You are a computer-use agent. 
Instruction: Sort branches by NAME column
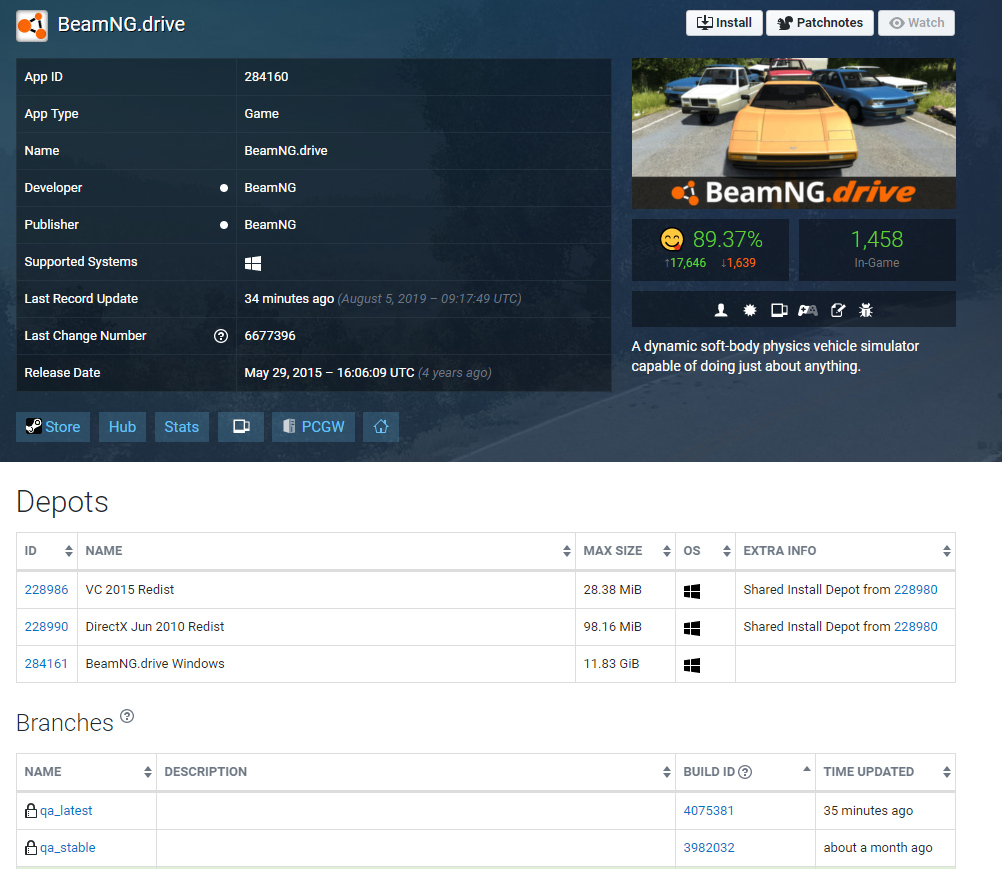(86, 772)
